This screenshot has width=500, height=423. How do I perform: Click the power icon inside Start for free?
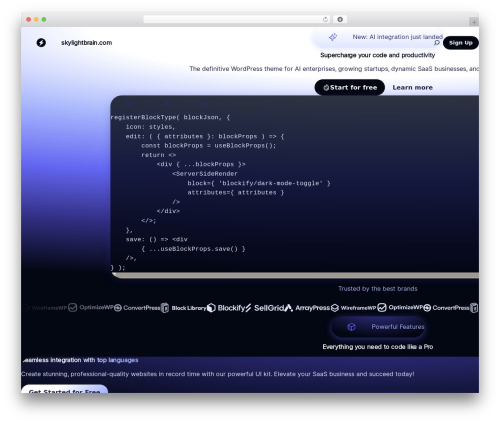pyautogui.click(x=326, y=88)
